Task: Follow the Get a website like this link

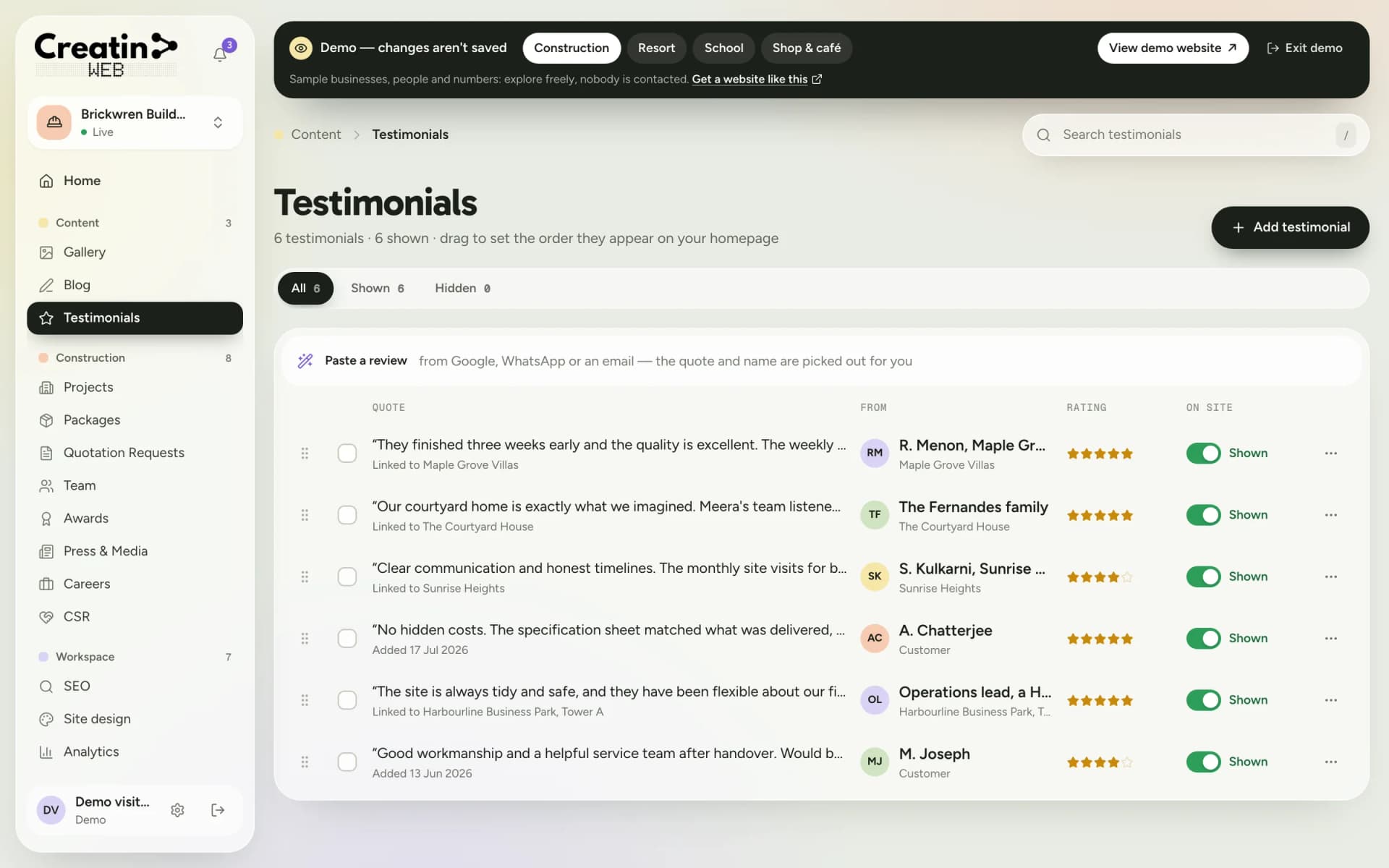Action: (x=756, y=80)
